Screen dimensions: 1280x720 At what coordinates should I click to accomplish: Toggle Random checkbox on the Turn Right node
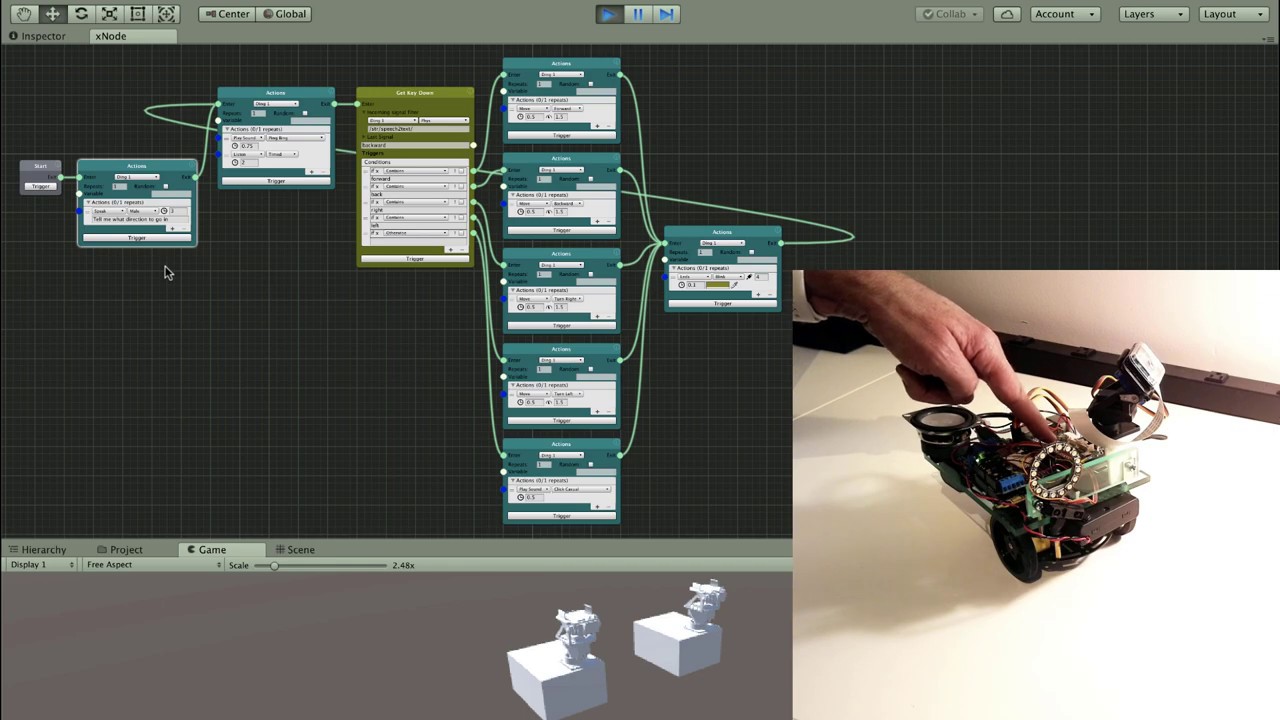[x=590, y=274]
